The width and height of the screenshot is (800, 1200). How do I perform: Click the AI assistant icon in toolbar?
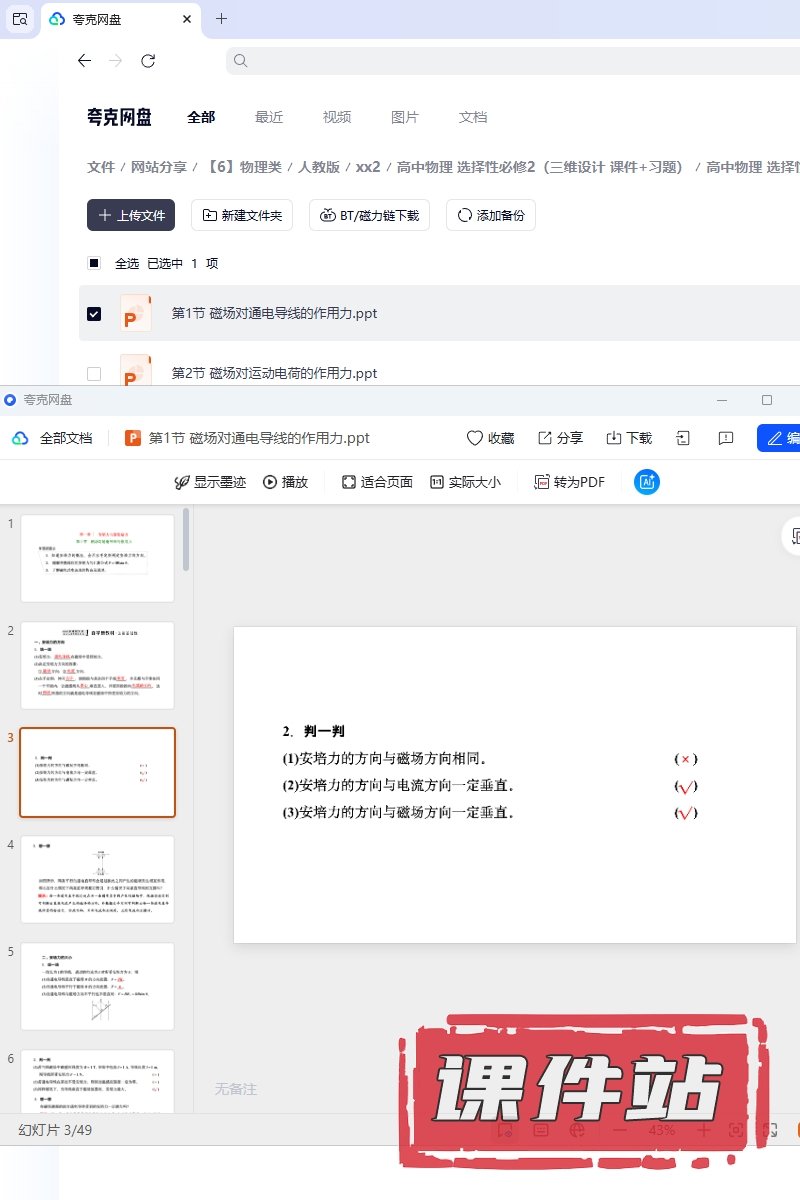[647, 482]
